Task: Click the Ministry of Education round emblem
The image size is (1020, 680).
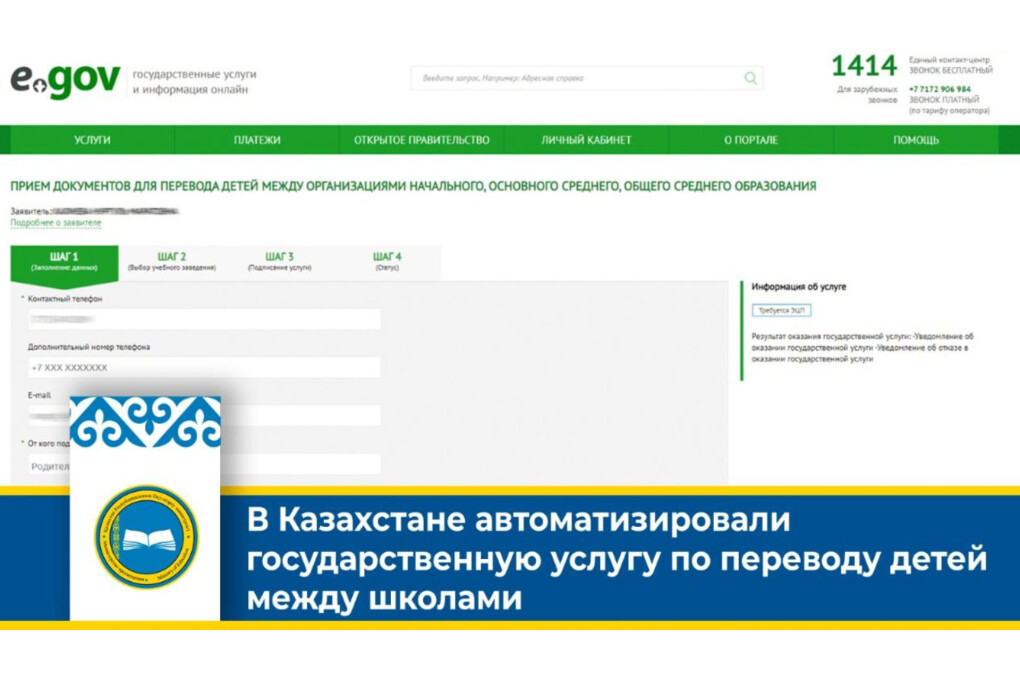Action: (x=146, y=537)
